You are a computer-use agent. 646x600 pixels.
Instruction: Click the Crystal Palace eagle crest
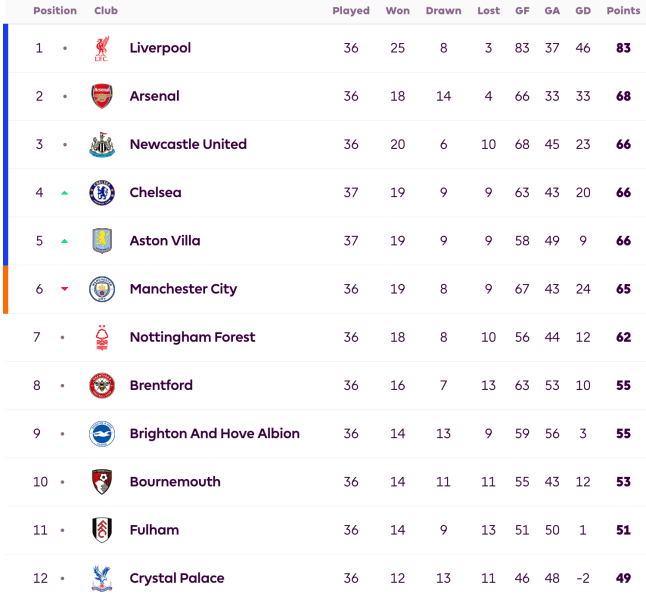[x=102, y=578]
